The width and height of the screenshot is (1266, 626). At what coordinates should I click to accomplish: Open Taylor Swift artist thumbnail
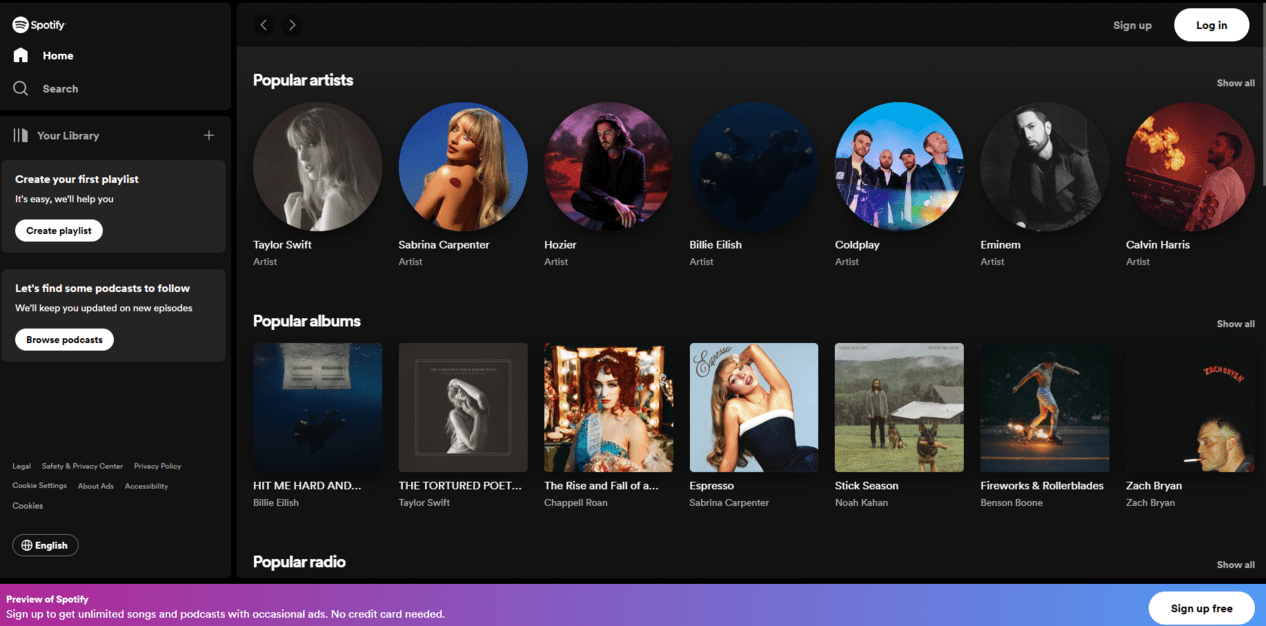317,166
